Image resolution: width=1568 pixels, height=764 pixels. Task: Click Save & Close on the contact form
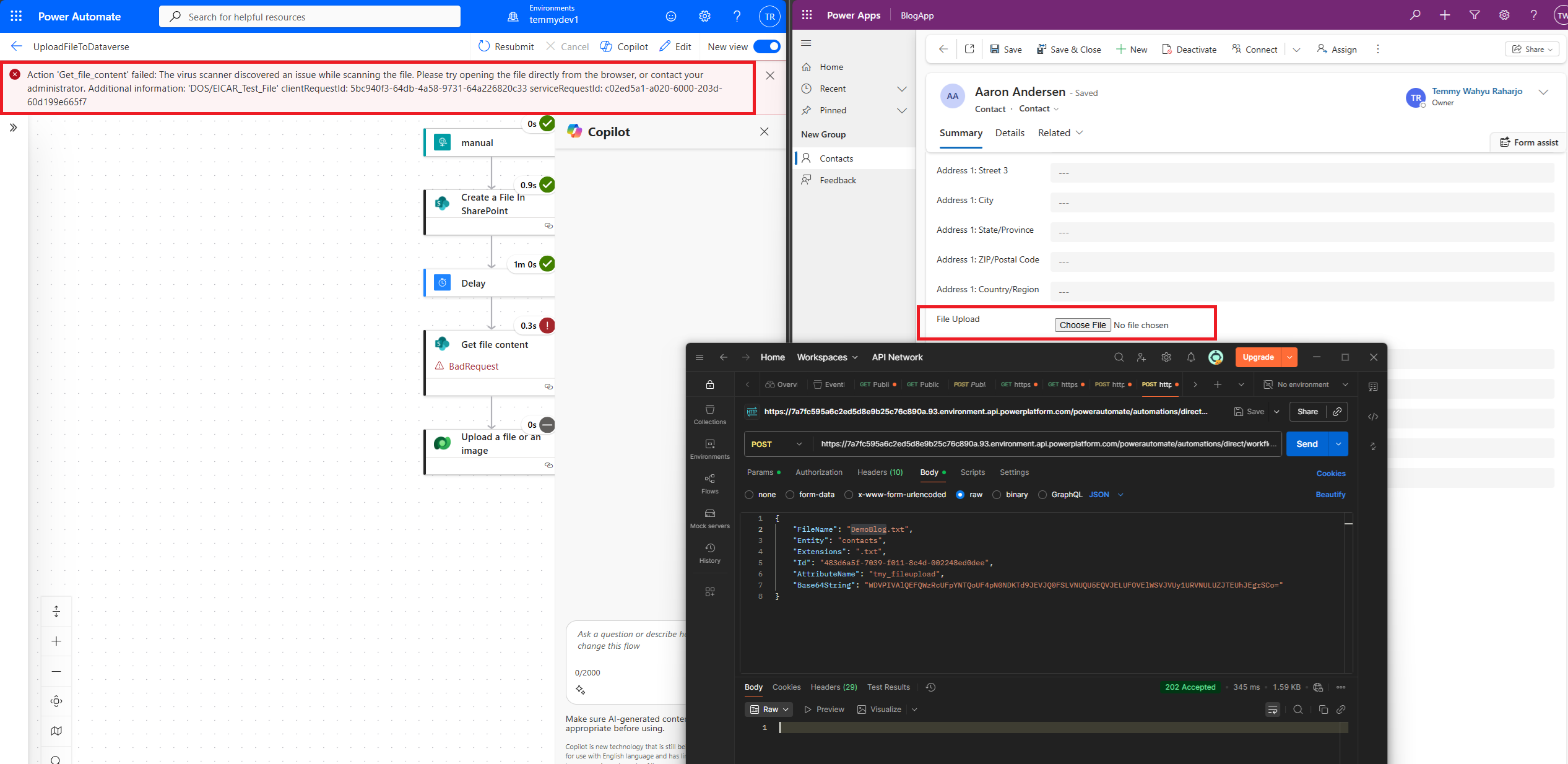1068,49
